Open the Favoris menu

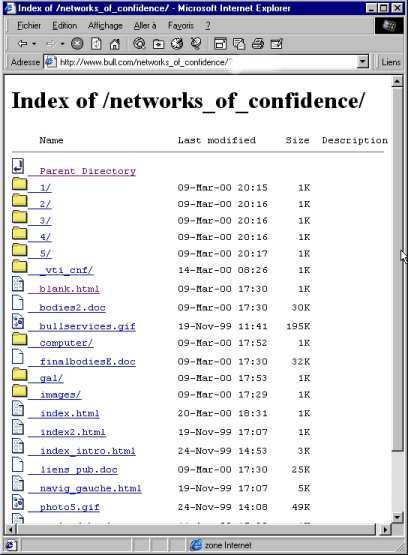181,25
